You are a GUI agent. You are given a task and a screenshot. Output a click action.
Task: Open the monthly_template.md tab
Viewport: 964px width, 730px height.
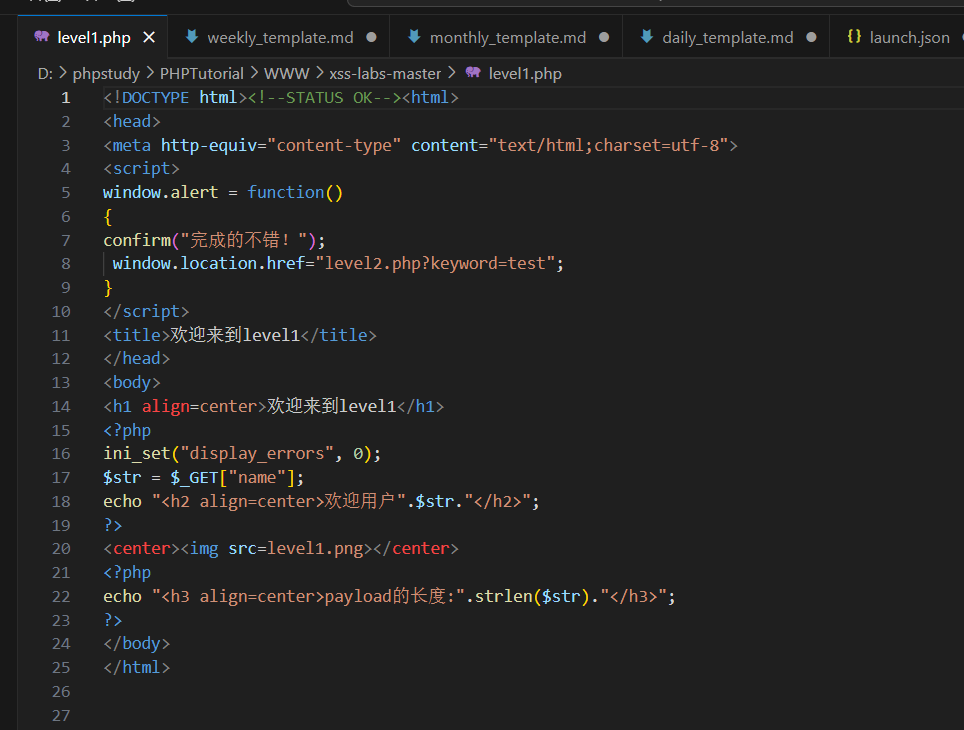[507, 38]
